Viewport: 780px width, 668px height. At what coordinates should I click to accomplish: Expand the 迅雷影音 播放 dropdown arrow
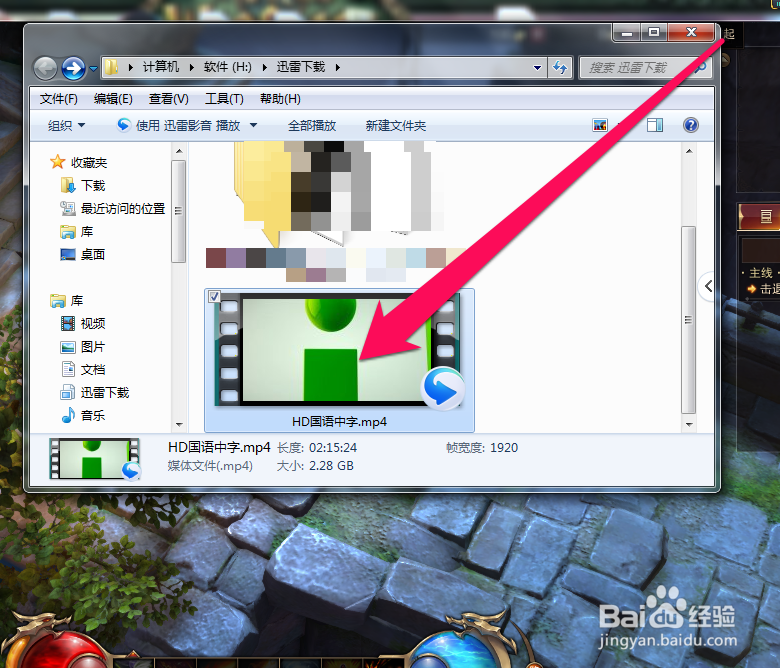click(x=253, y=125)
